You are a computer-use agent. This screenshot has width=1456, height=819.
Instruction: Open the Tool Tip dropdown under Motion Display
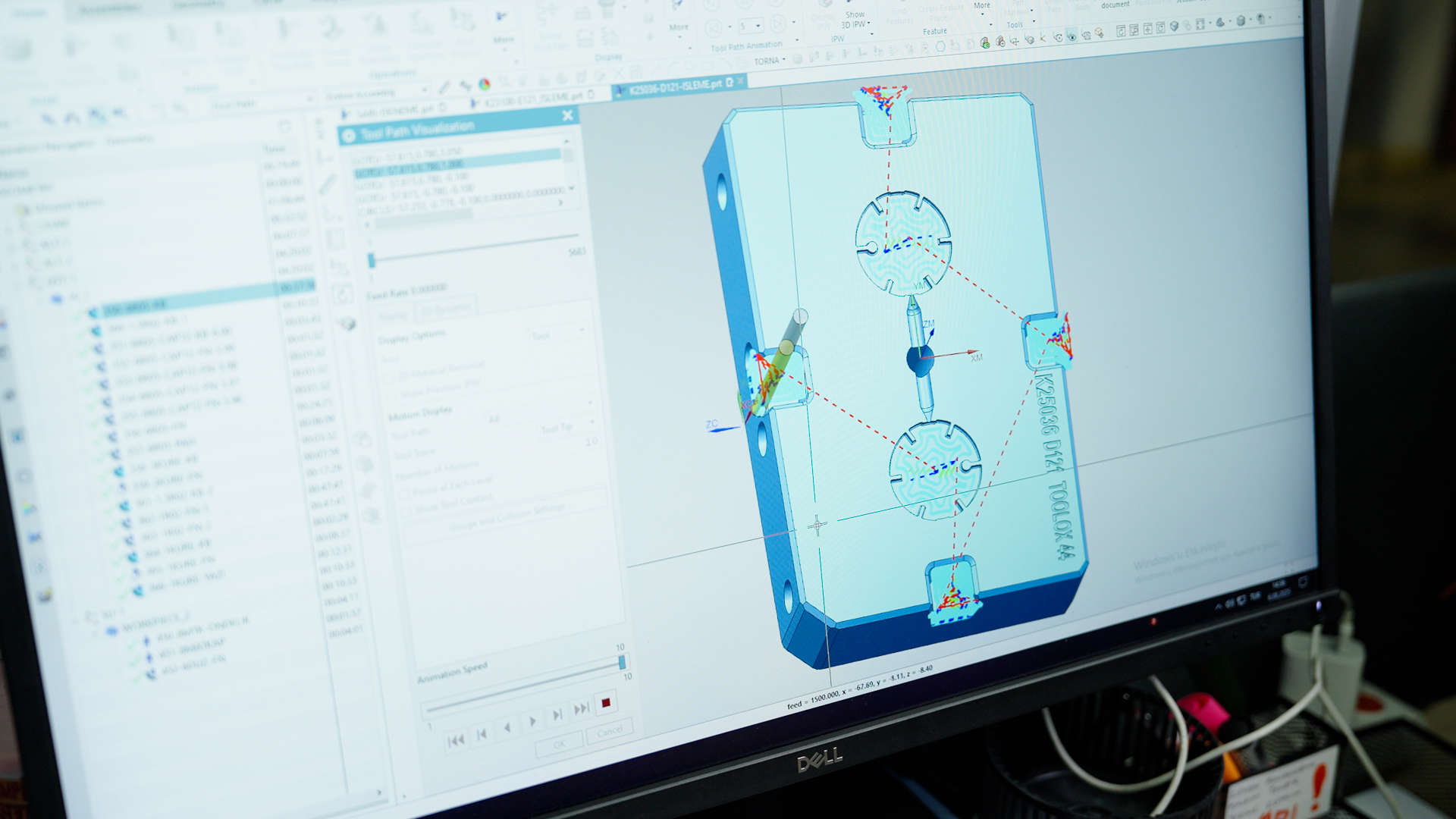[567, 428]
